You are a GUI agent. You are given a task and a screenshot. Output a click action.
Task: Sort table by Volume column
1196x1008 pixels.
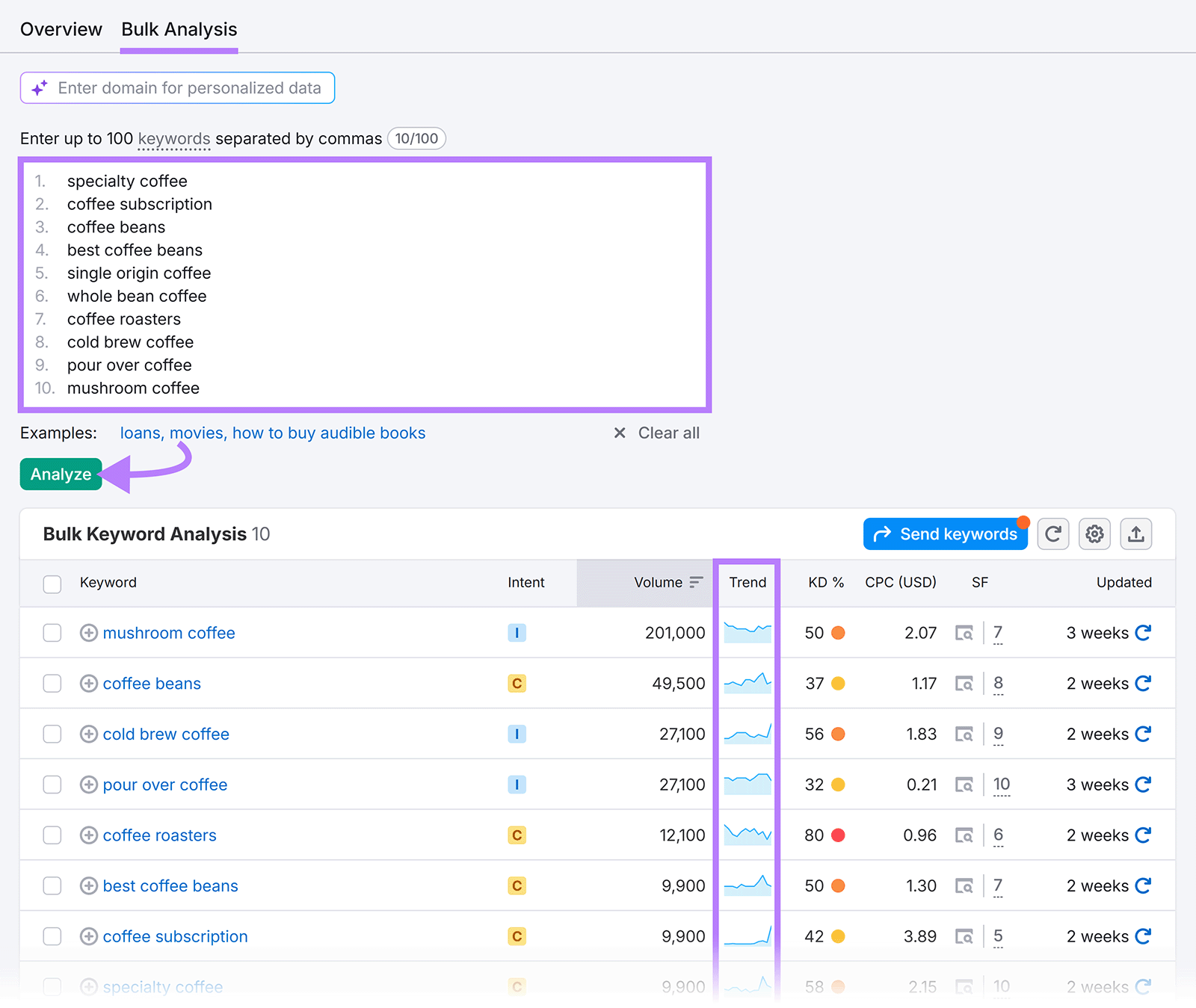[x=668, y=583]
